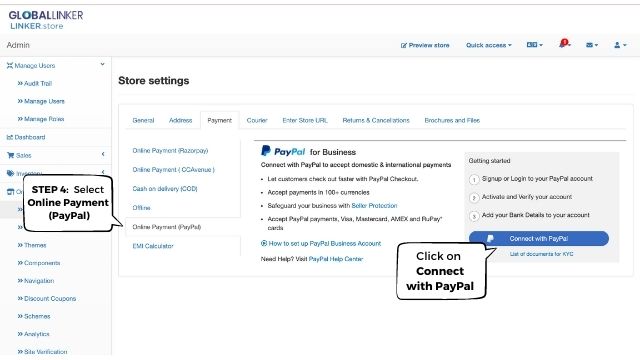Open Manage Roles in sidebar
640x360 pixels.
41,119
